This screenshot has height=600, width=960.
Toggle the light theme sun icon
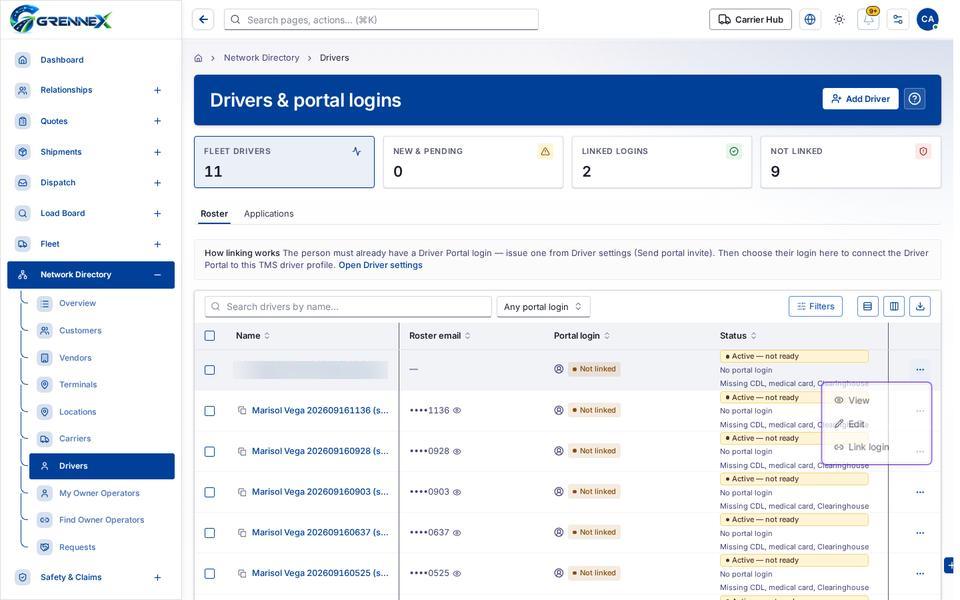pyautogui.click(x=839, y=20)
